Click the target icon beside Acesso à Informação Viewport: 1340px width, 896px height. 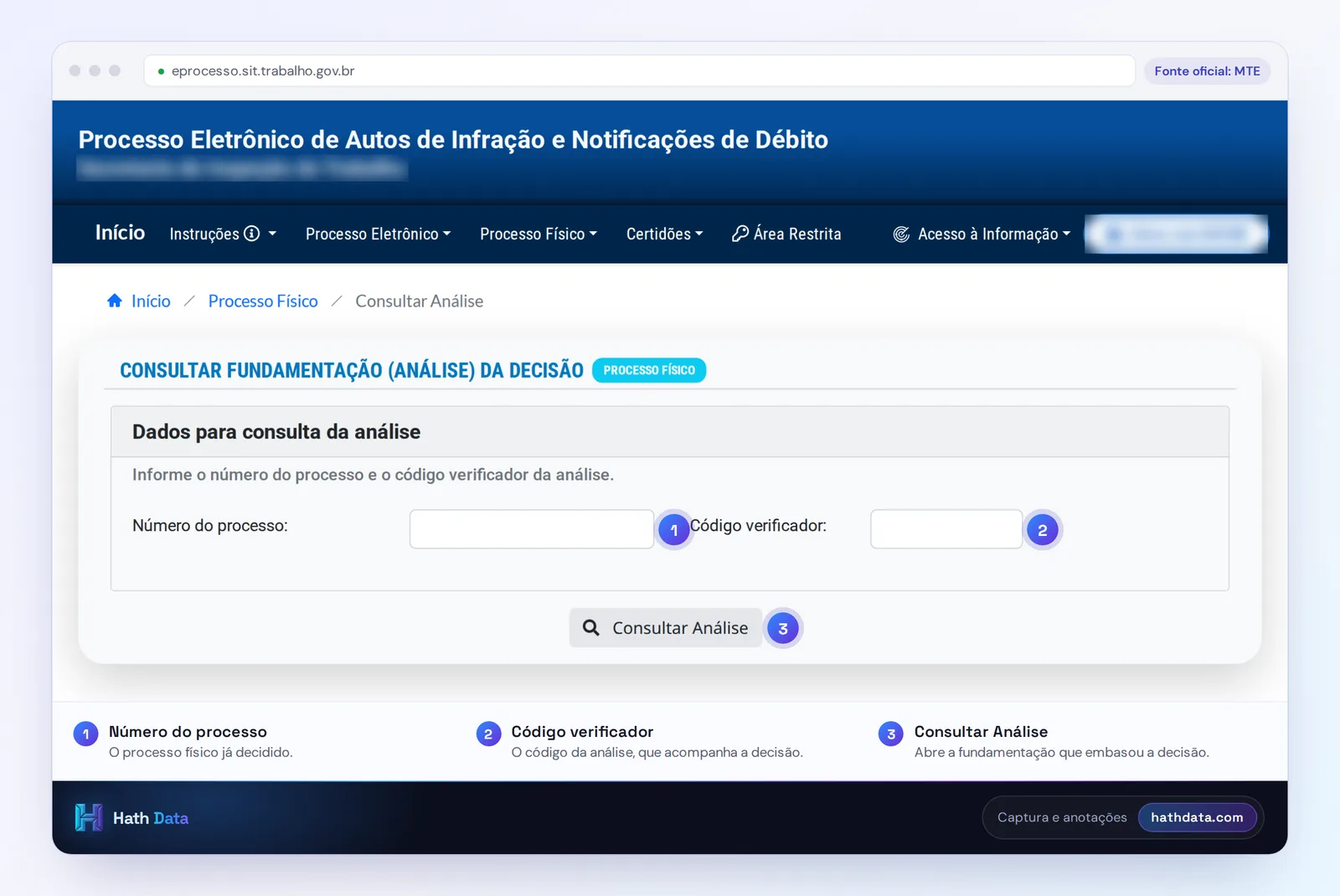(x=901, y=234)
